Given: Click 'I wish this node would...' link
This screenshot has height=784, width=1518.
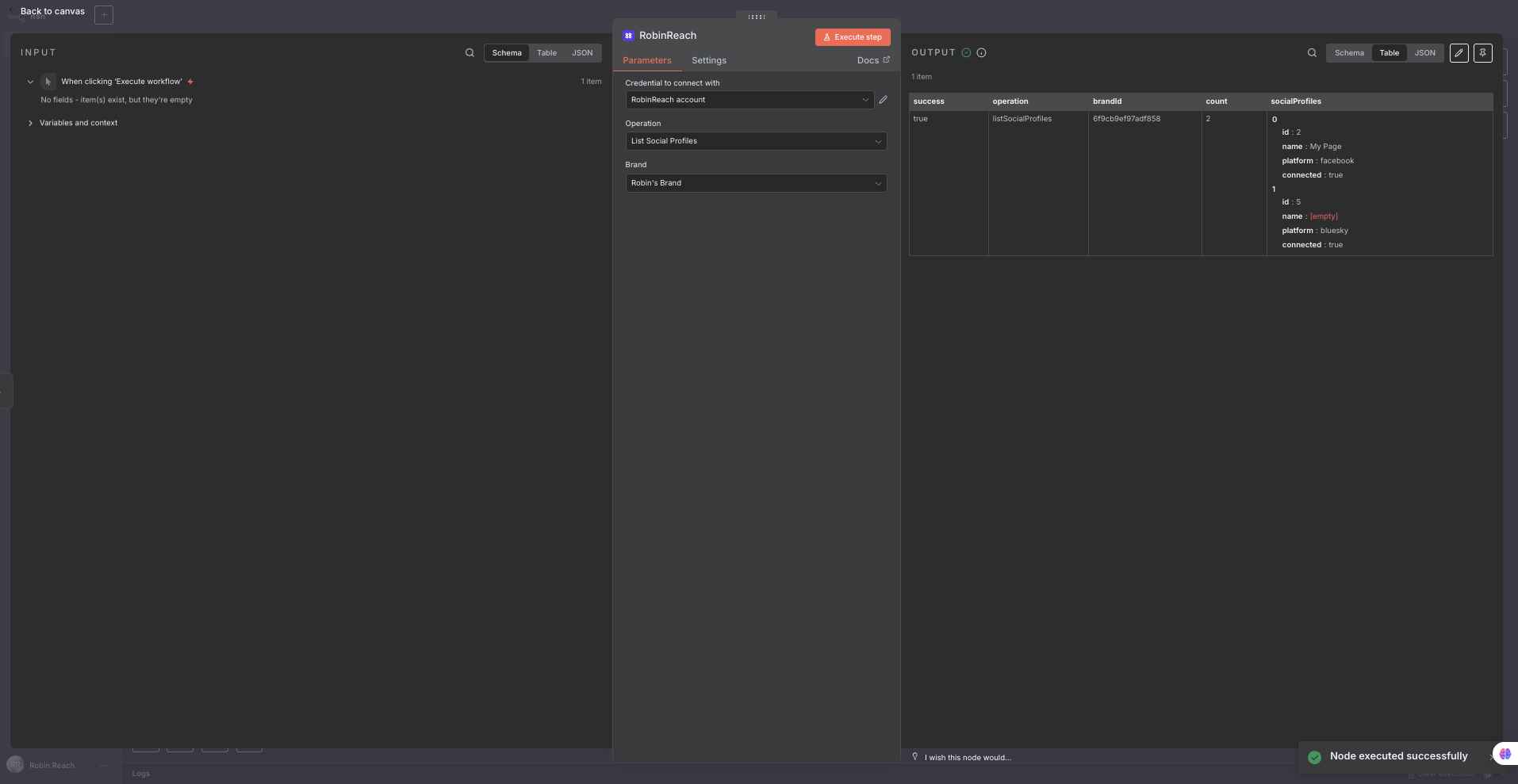Looking at the screenshot, I should tap(968, 758).
